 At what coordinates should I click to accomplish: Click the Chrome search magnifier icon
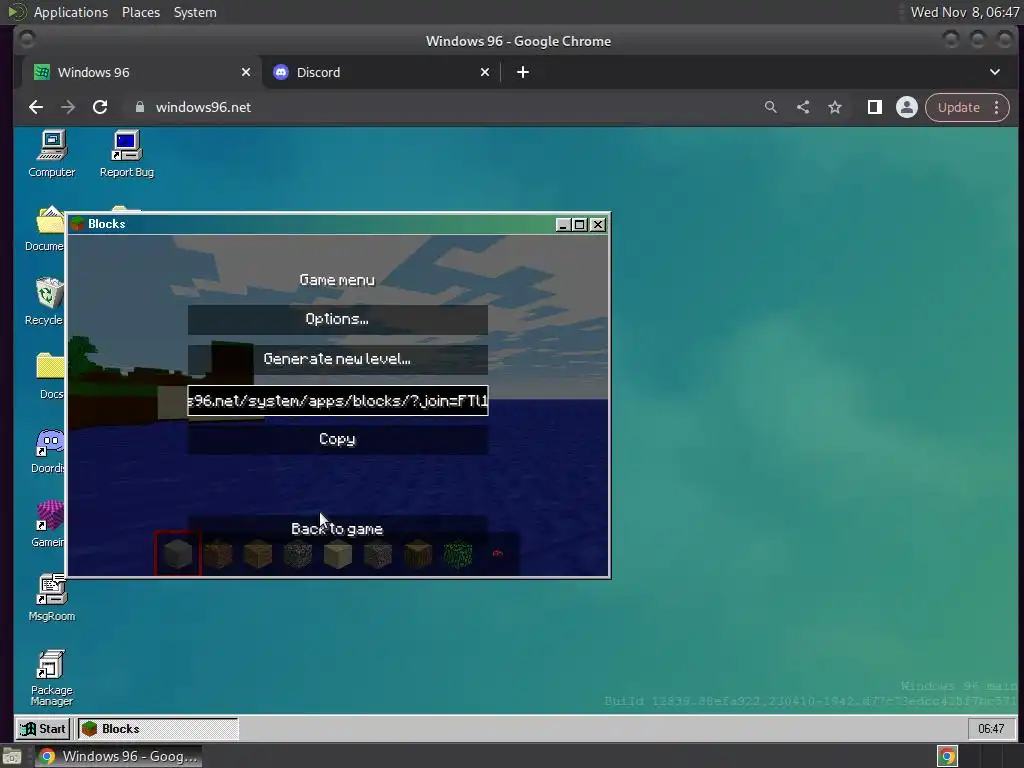[771, 107]
